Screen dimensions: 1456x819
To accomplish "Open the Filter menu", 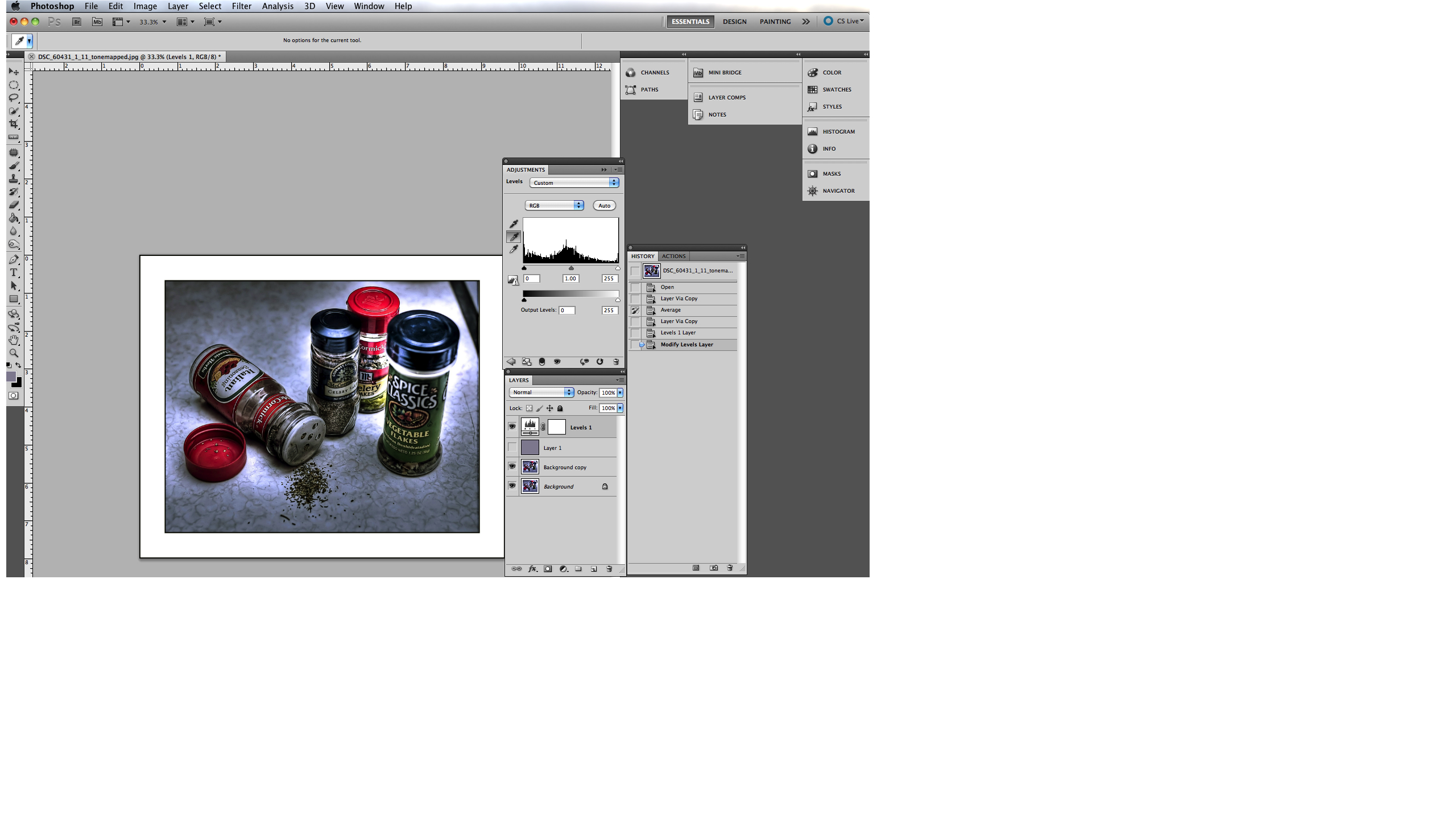I will 241,6.
